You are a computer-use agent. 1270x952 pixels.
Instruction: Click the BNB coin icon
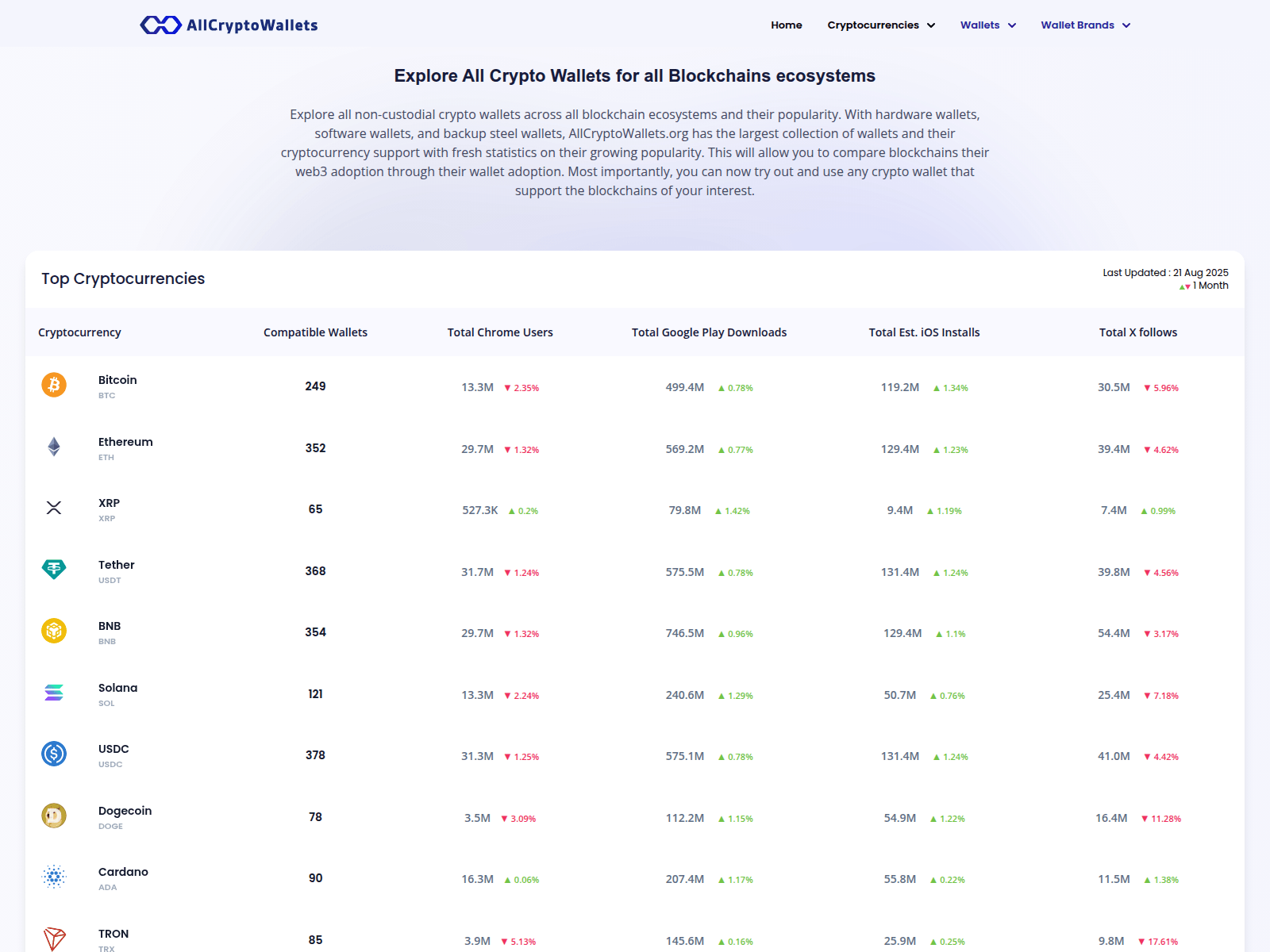54,631
